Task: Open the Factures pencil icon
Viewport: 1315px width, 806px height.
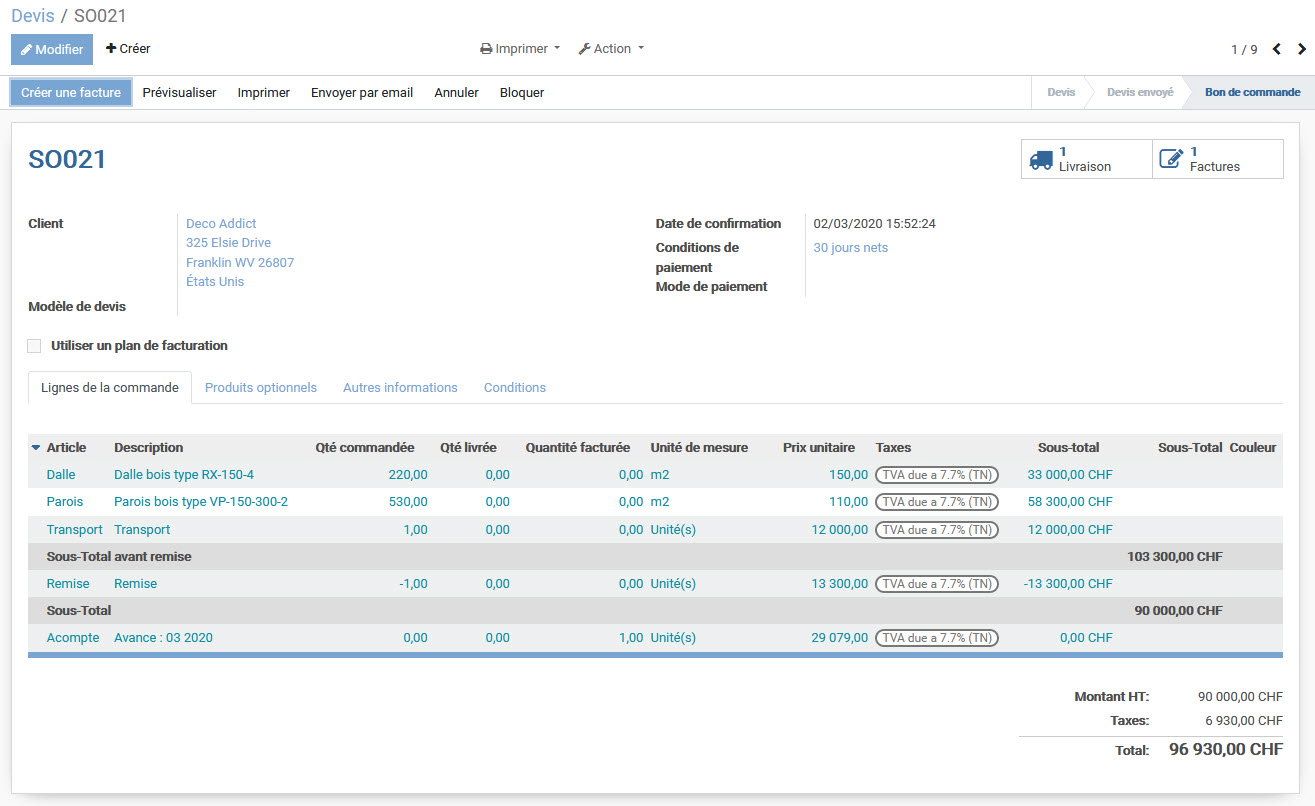Action: tap(1171, 159)
